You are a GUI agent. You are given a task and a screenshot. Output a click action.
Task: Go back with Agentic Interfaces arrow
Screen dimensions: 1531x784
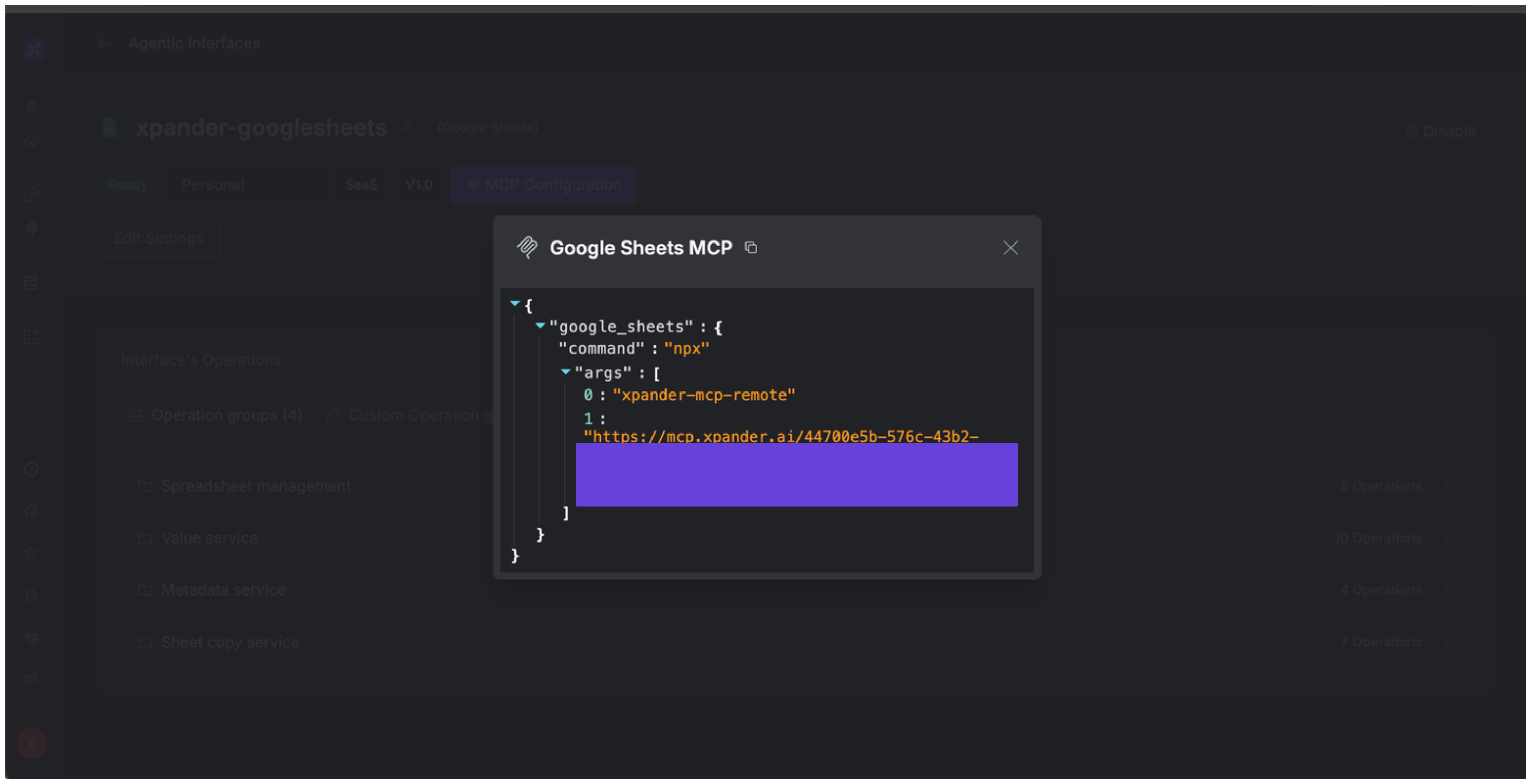point(104,44)
